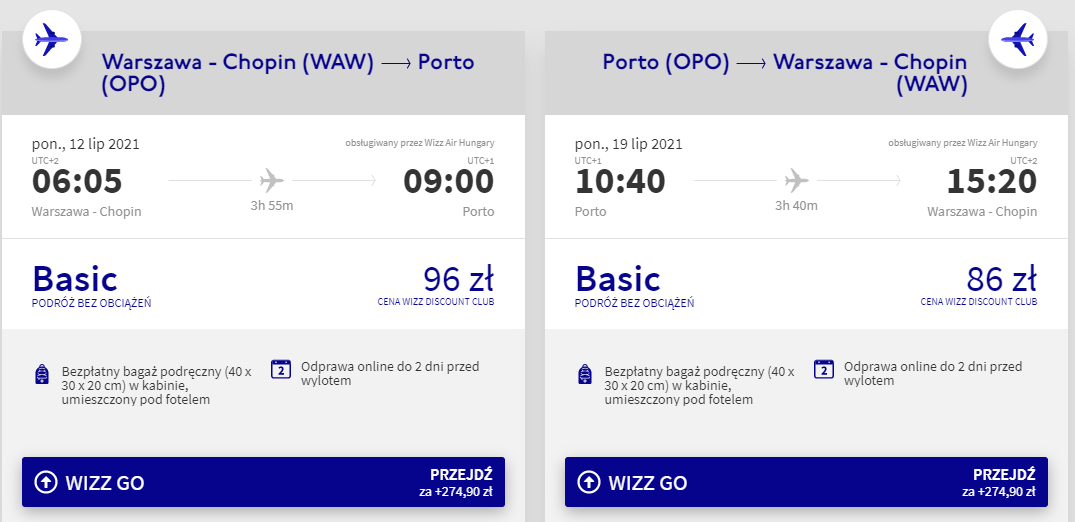This screenshot has height=522, width=1075.
Task: Click the up-arrow icon on right WIZZ GO
Action: pyautogui.click(x=589, y=483)
